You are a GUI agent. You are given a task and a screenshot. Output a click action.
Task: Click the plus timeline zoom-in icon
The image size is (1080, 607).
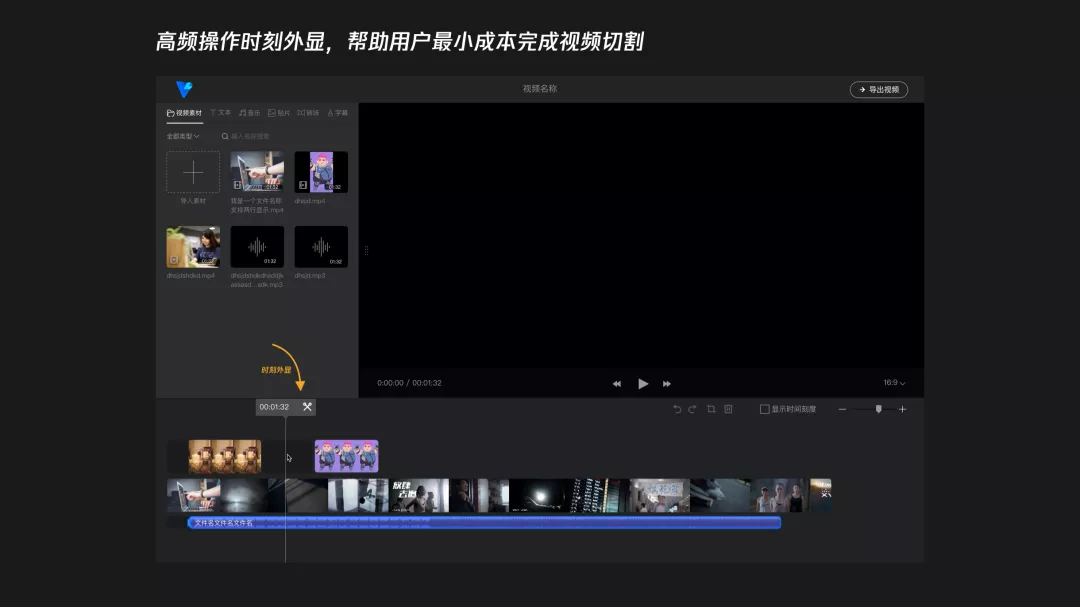click(902, 409)
